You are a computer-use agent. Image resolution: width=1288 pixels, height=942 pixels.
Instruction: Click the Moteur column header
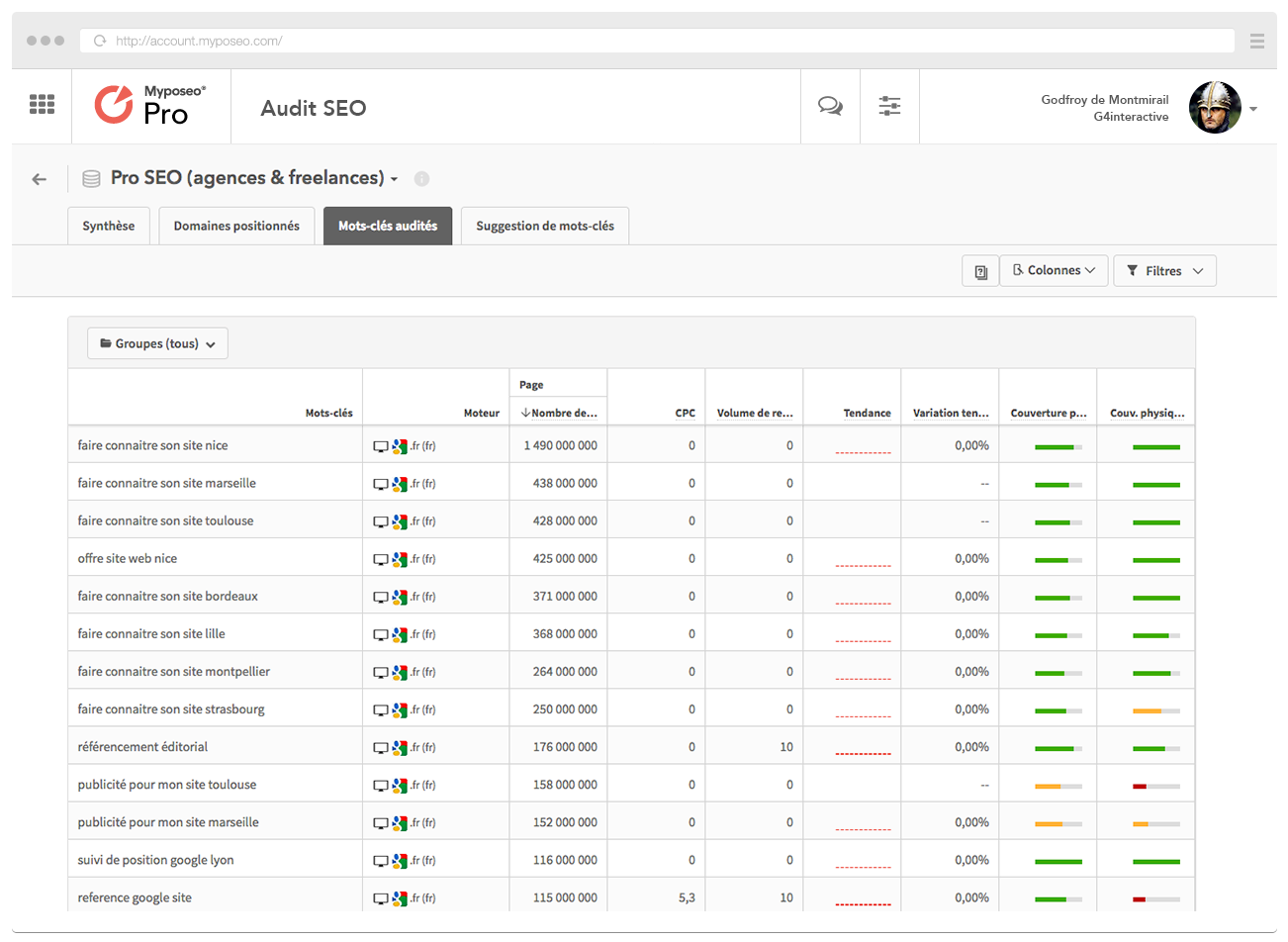coord(482,413)
